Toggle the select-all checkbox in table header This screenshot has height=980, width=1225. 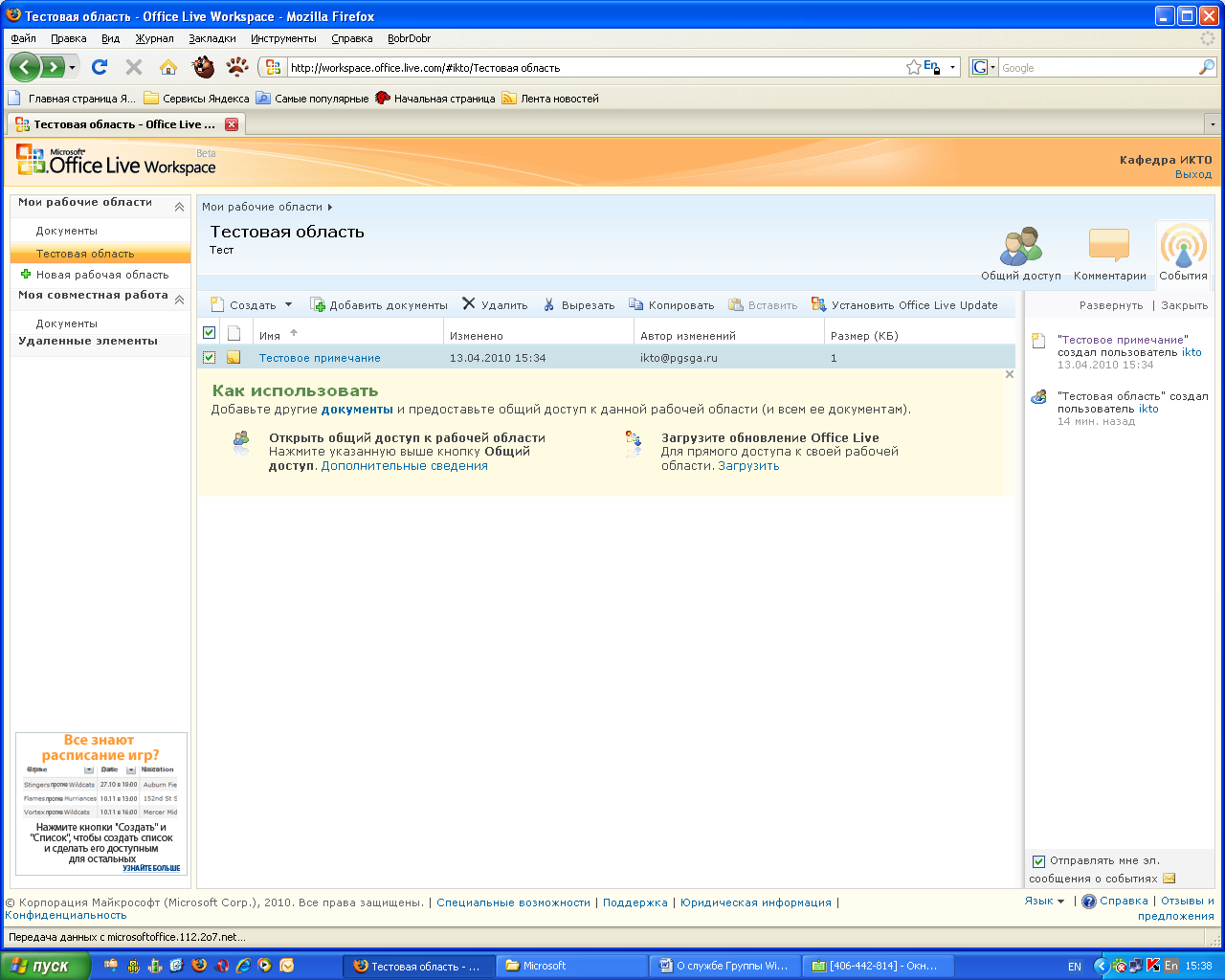[209, 333]
